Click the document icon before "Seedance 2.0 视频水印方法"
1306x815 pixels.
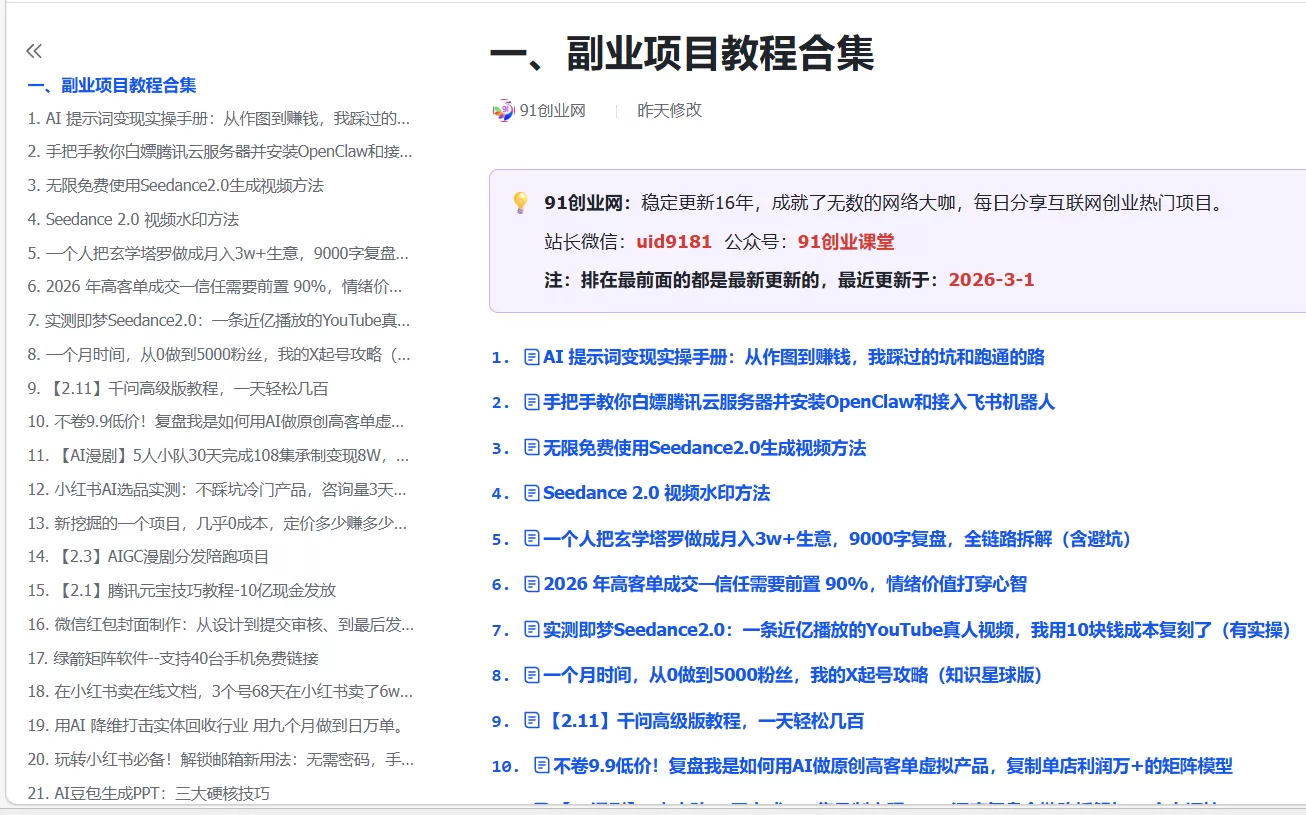532,492
